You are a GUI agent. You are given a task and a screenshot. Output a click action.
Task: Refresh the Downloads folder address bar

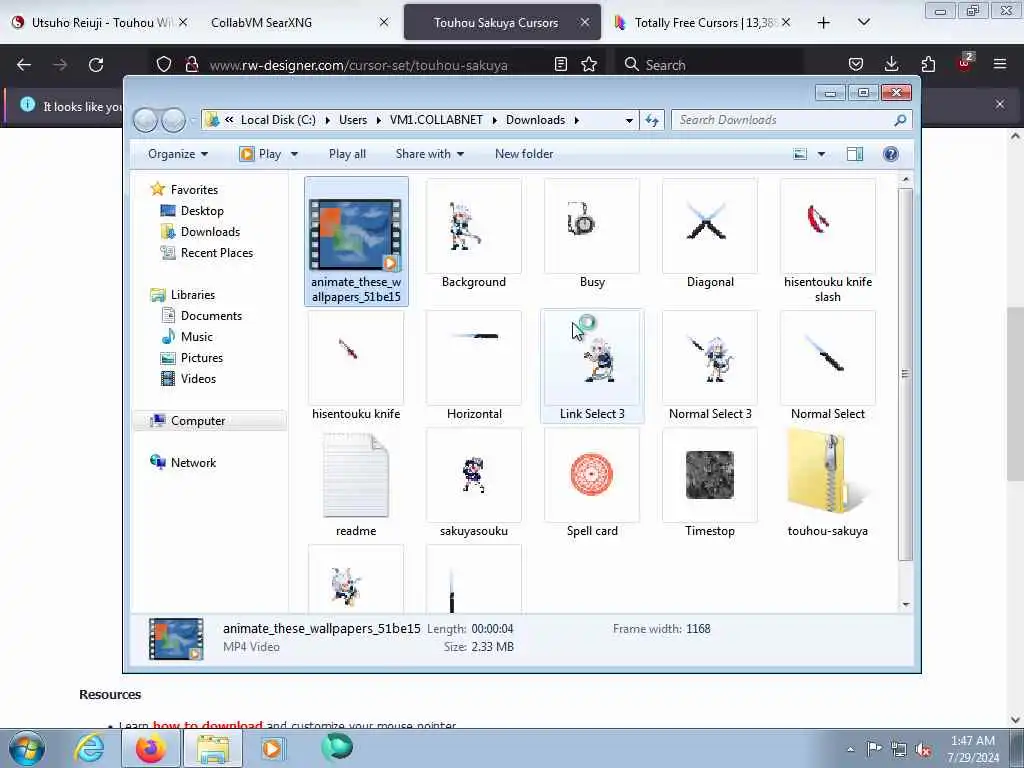652,120
